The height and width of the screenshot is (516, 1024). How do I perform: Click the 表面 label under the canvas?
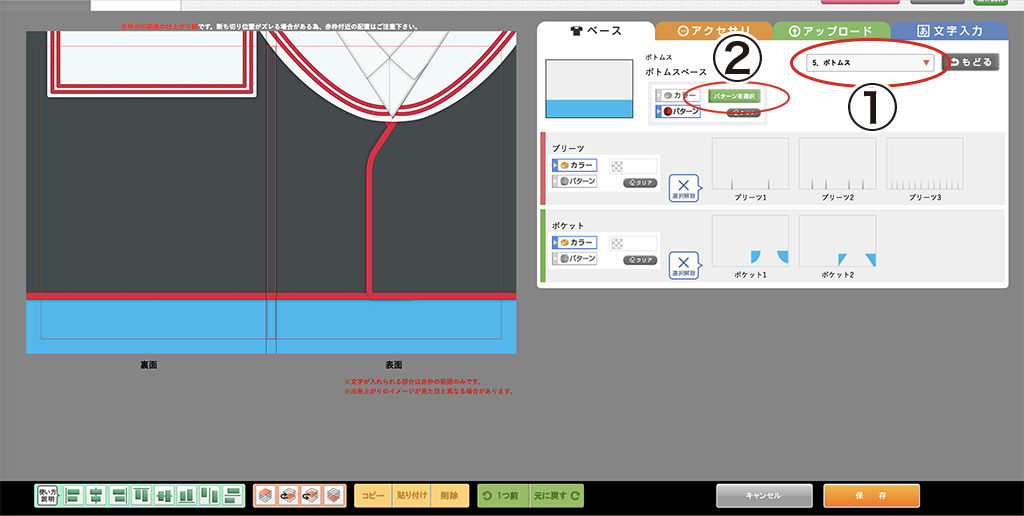click(394, 365)
